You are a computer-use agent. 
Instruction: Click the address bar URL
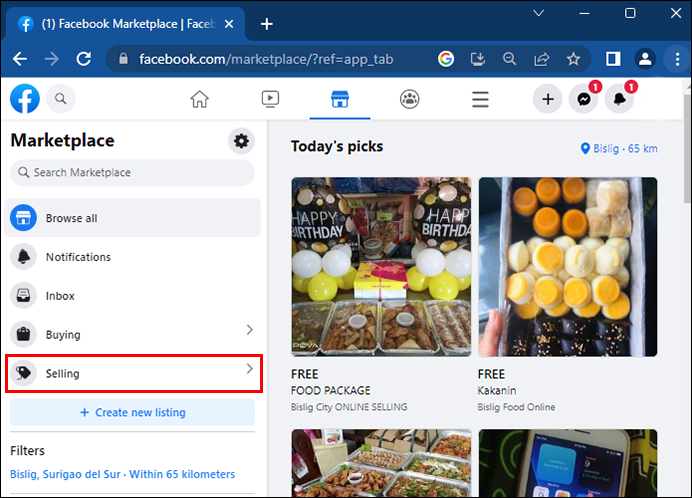click(x=266, y=59)
